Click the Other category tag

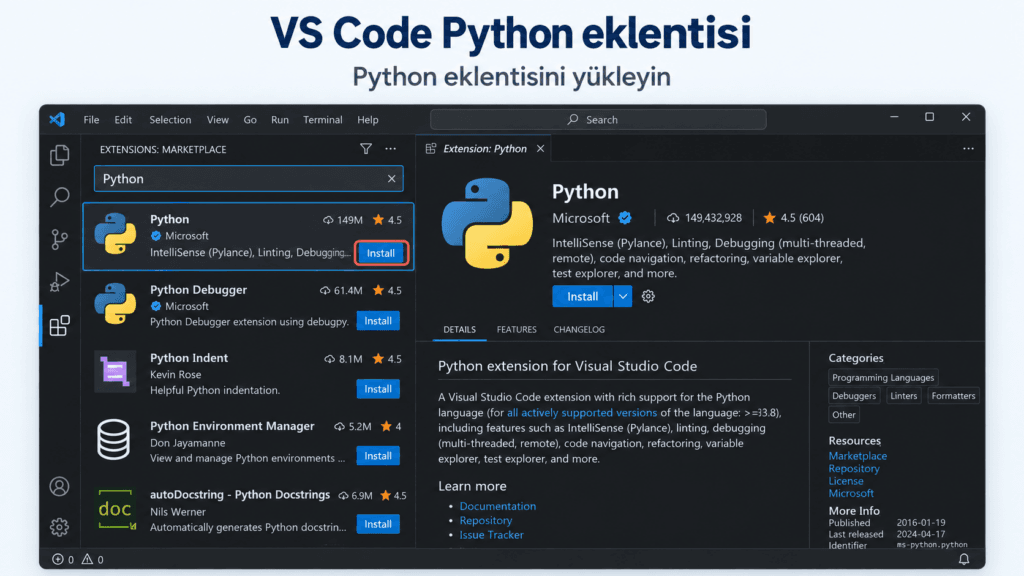[x=843, y=415]
